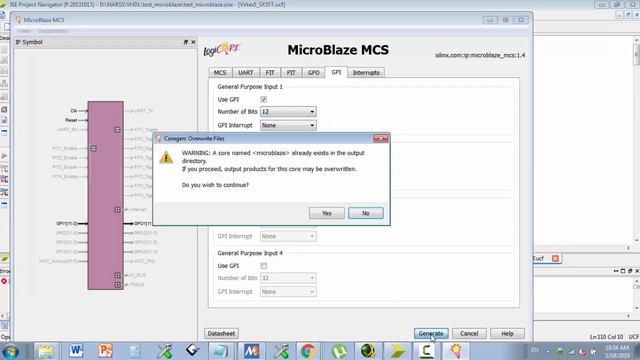Click the Number of Bits 12 field
640x360 pixels.
click(288, 112)
